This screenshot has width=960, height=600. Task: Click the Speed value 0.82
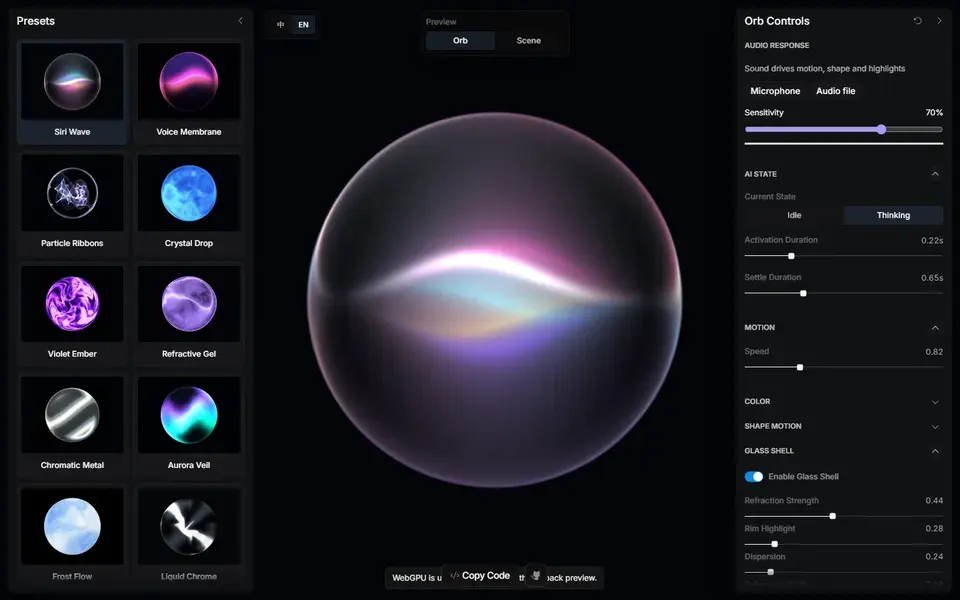coord(934,351)
